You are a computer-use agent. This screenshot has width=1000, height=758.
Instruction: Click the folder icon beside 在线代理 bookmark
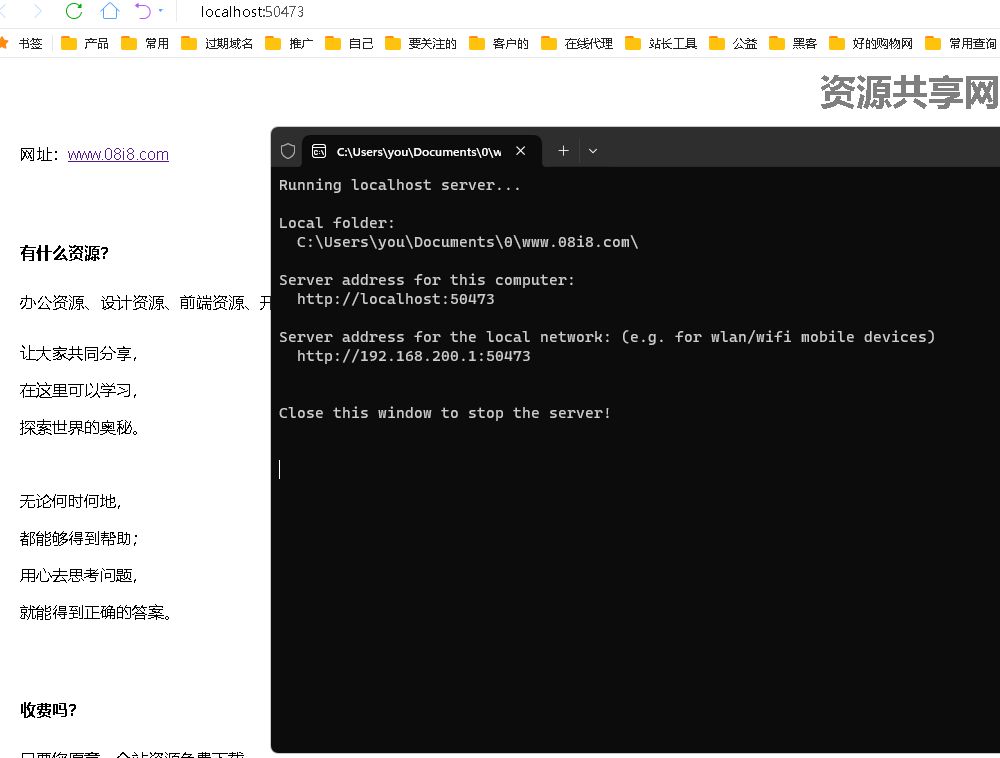549,43
